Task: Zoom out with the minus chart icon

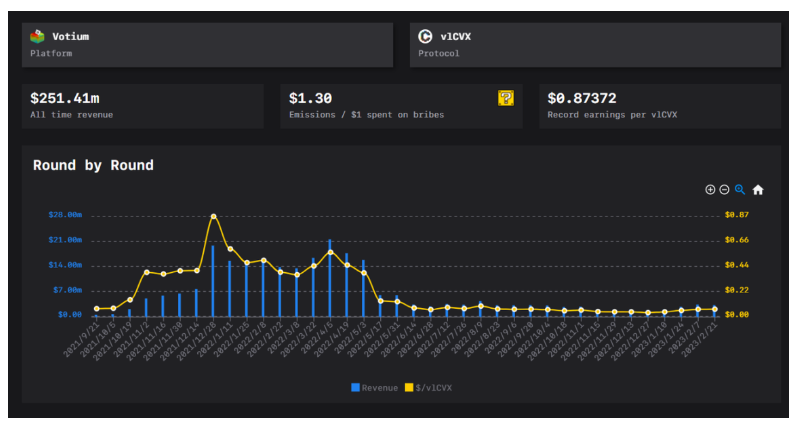Action: tap(724, 189)
